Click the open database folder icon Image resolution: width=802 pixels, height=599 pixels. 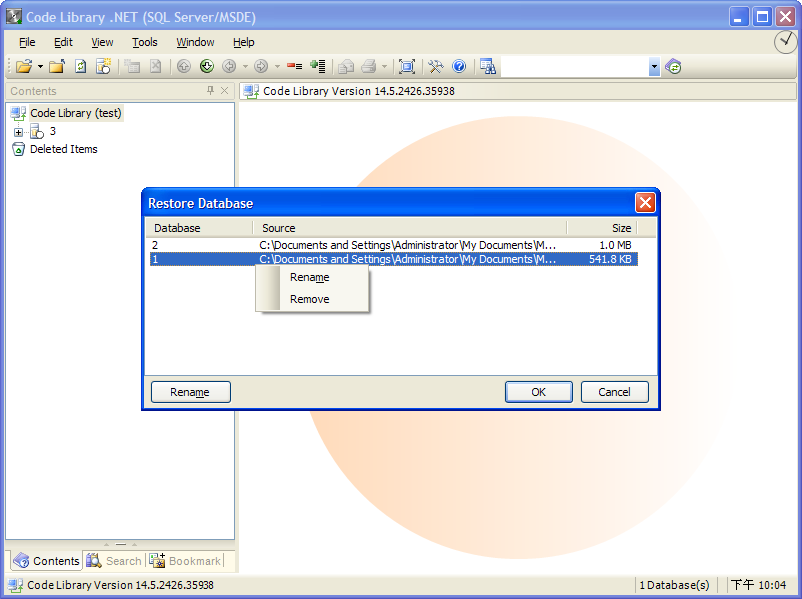click(x=24, y=66)
